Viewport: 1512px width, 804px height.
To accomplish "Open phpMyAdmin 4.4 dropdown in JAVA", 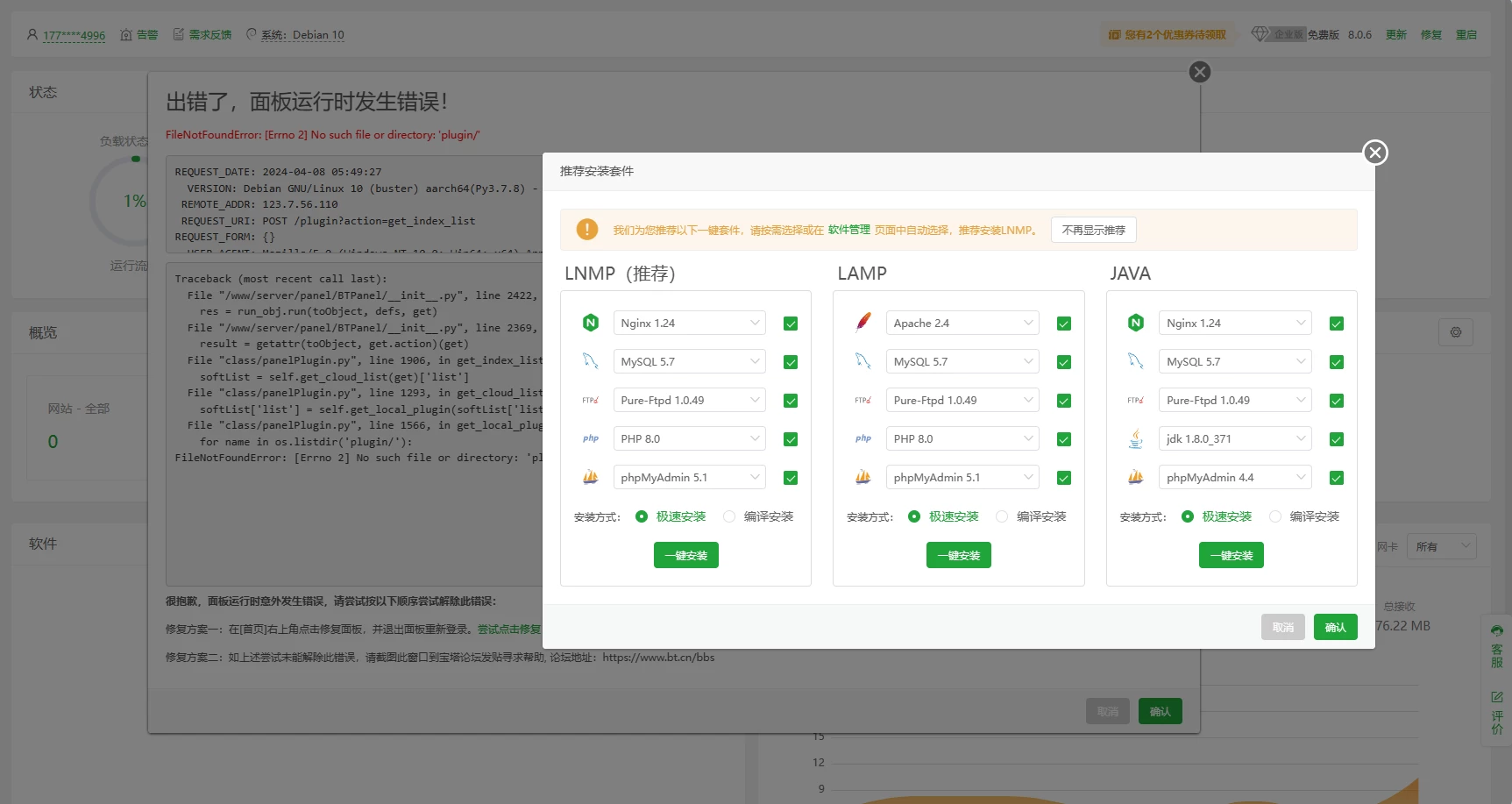I will click(x=1235, y=477).
